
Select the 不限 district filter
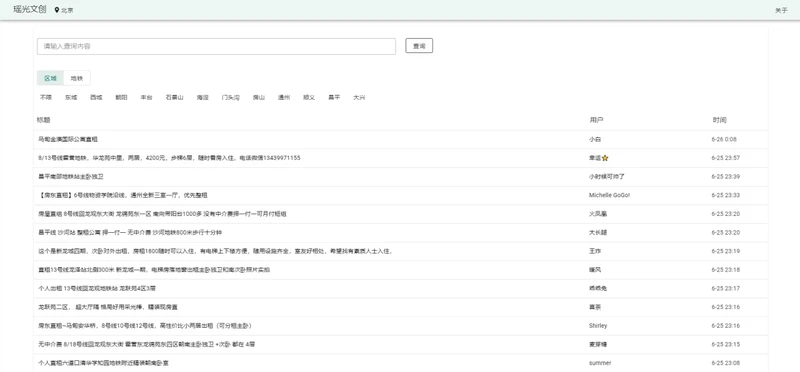(46, 97)
